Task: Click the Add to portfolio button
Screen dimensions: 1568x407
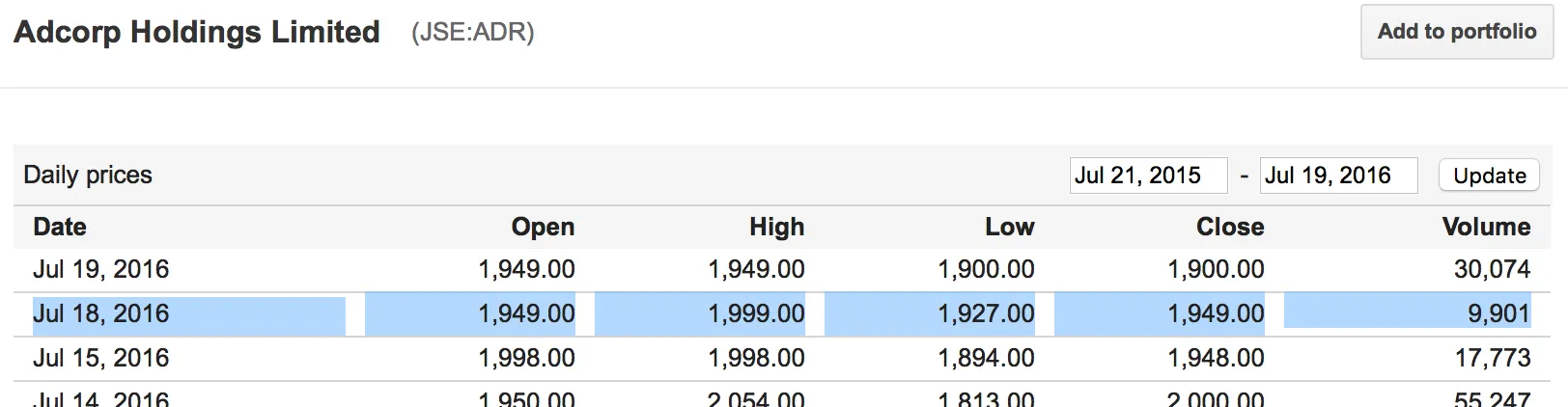Action: (1457, 32)
